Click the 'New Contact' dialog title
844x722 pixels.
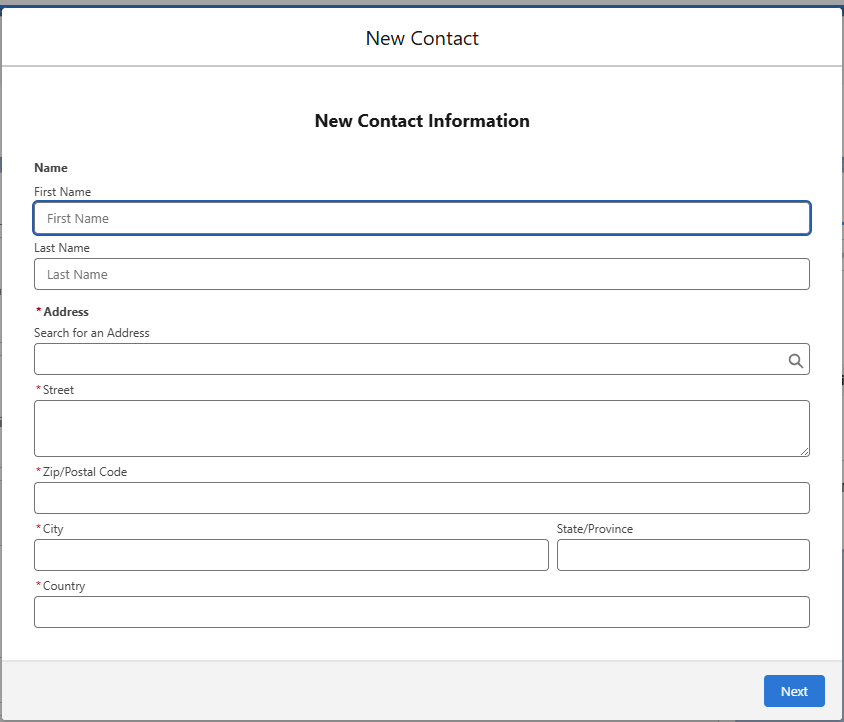click(x=422, y=38)
